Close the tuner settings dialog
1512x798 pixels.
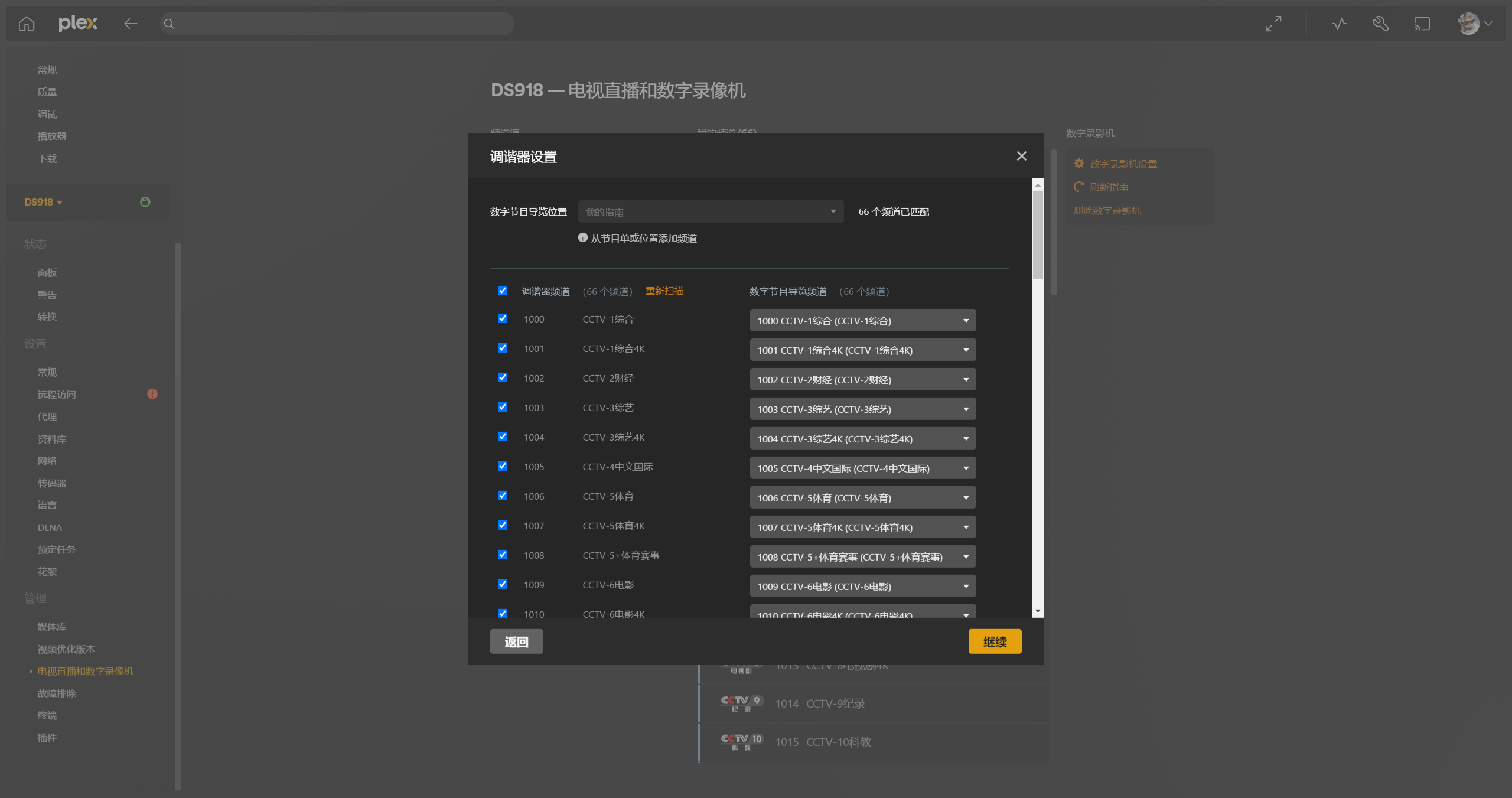coord(1021,156)
